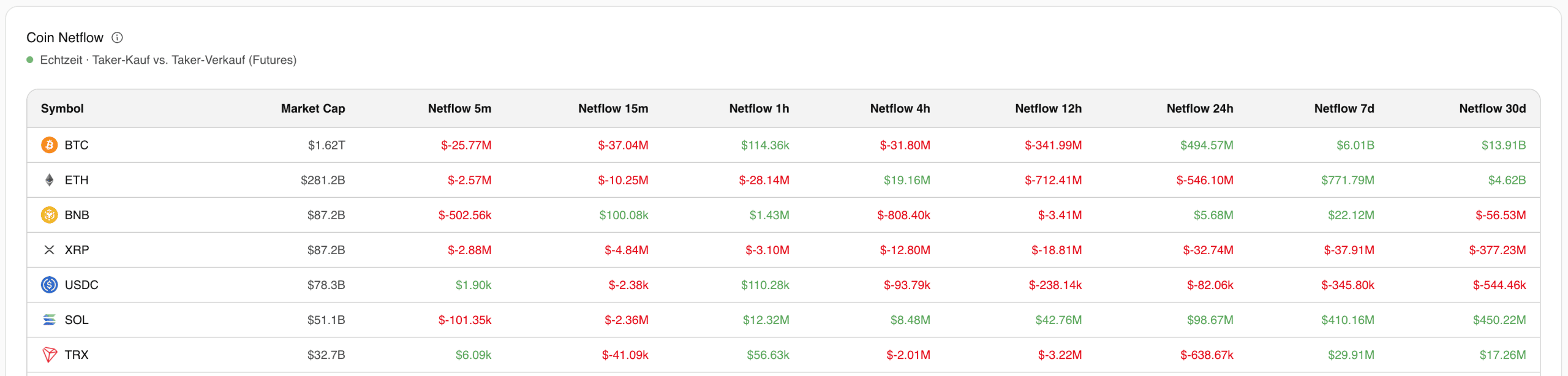The width and height of the screenshot is (1568, 376).
Task: Click the TRX symbol name
Action: [77, 355]
